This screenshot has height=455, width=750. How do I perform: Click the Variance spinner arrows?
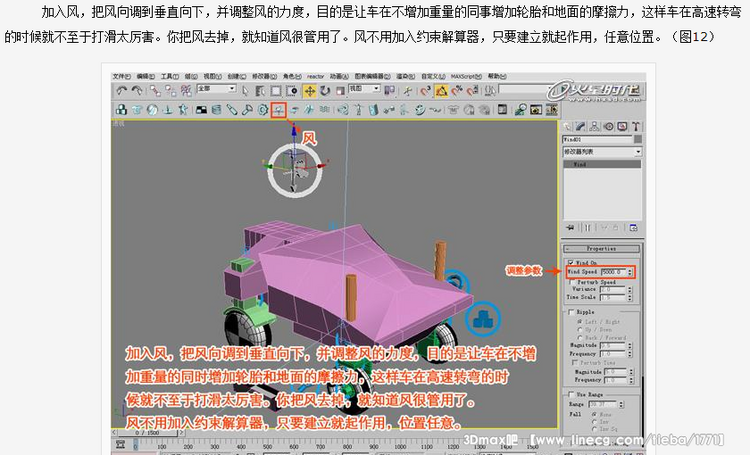629,289
